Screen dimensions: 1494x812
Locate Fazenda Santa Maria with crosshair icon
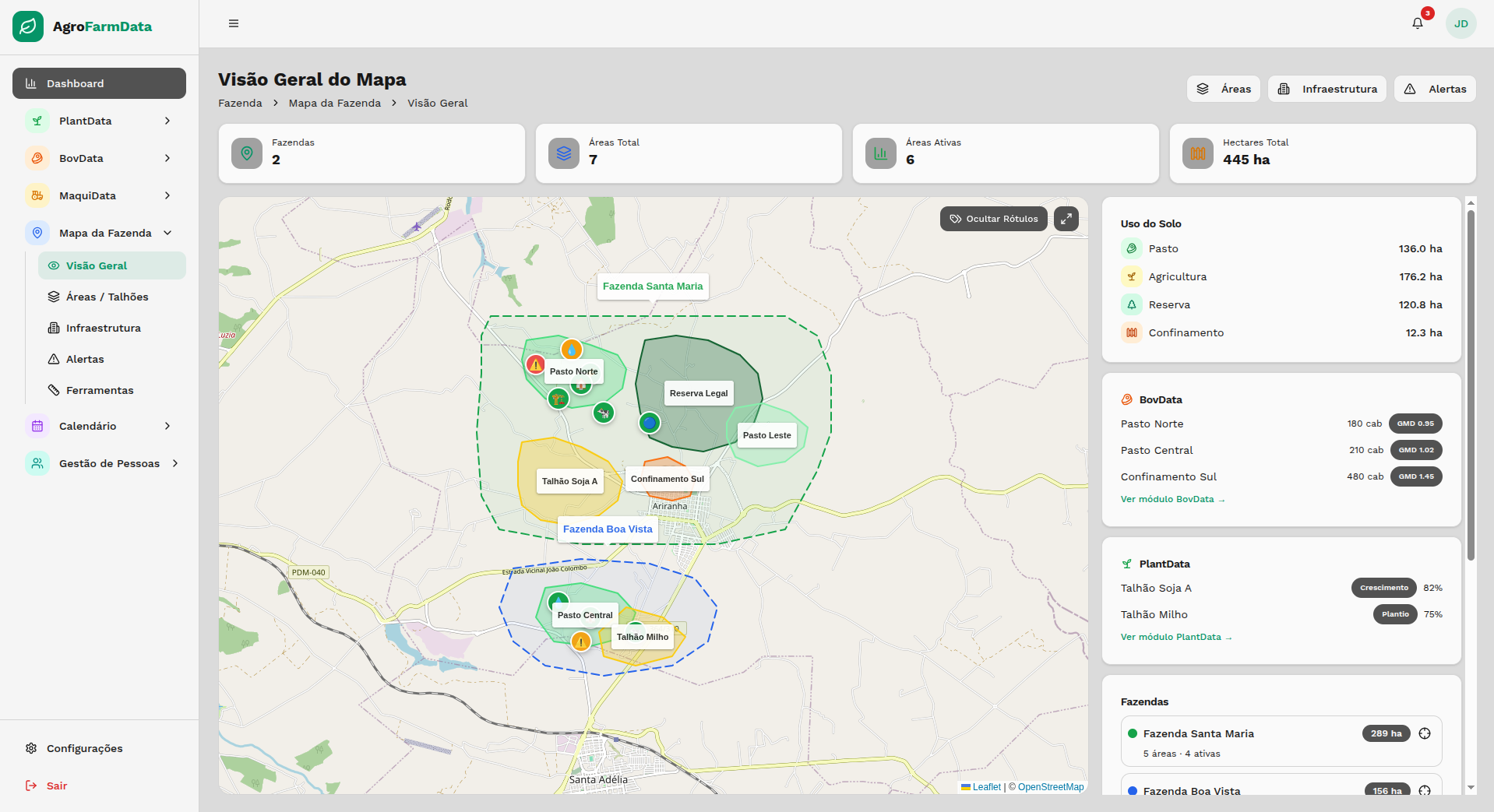(1425, 733)
